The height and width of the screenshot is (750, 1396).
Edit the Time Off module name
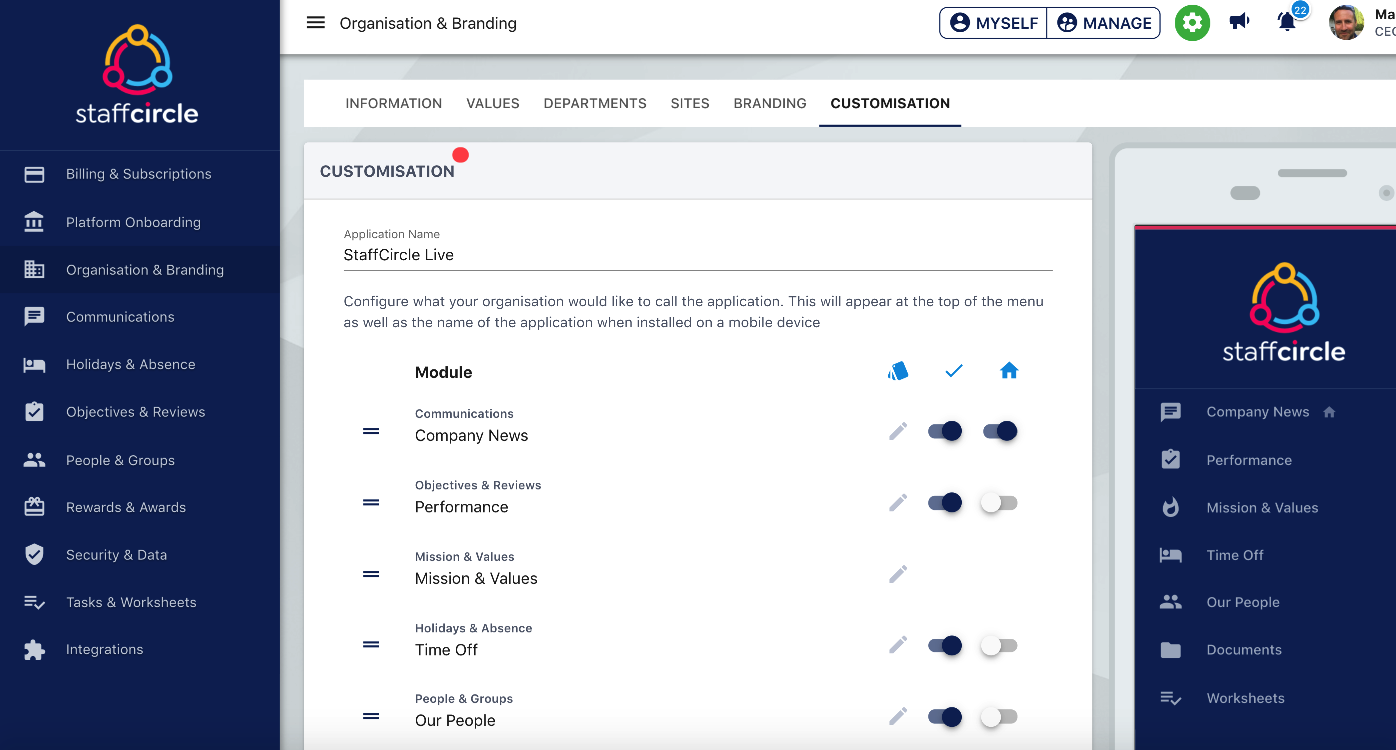(898, 645)
